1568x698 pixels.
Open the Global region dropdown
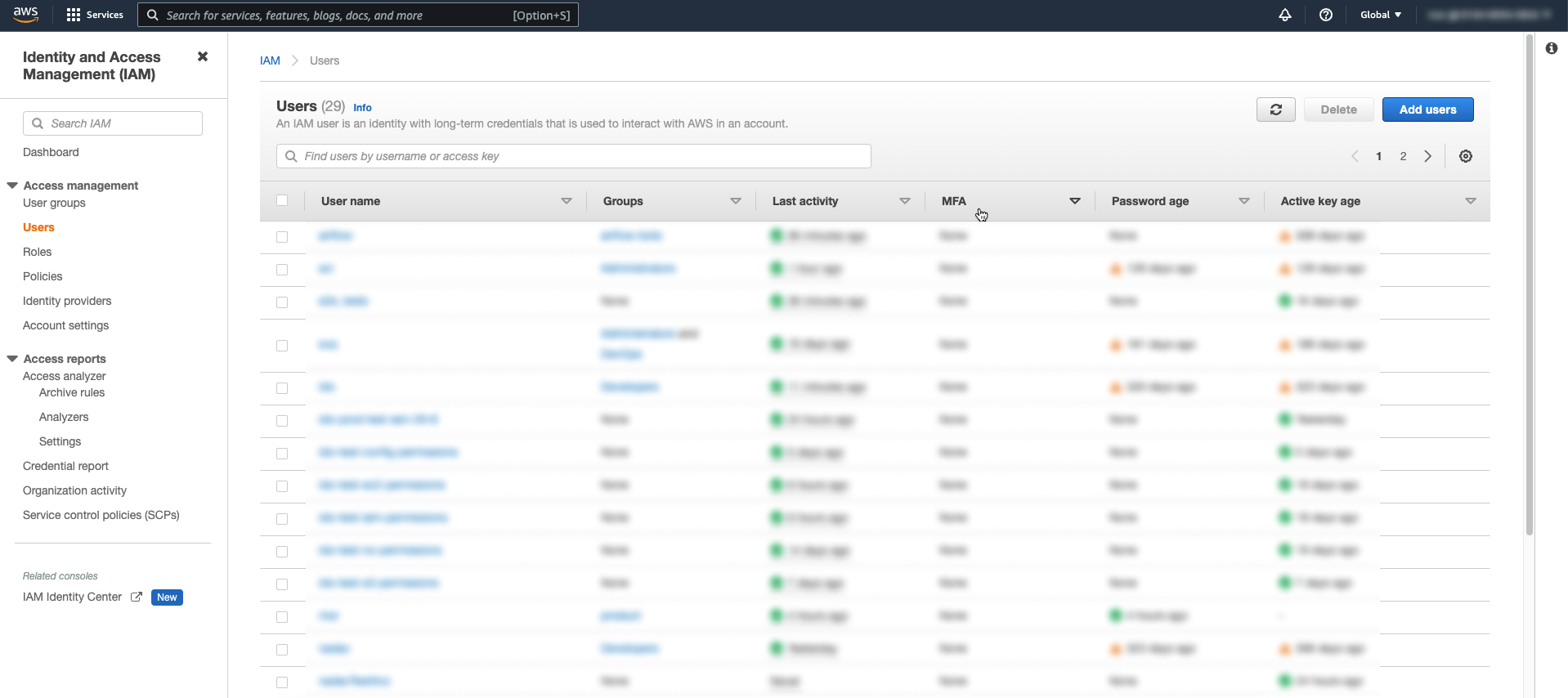coord(1381,15)
